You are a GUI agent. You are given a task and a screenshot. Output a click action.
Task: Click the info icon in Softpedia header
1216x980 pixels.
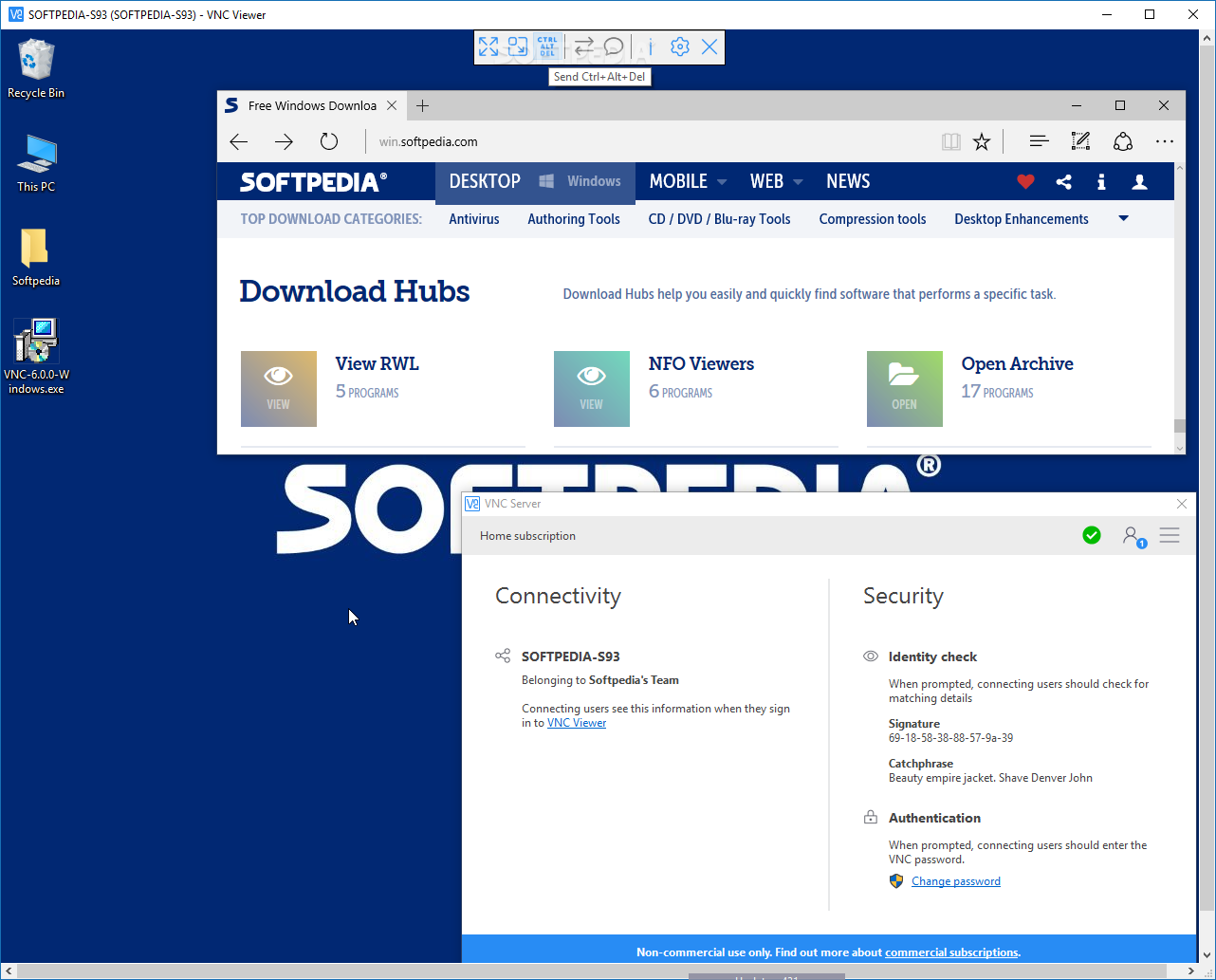[1101, 181]
